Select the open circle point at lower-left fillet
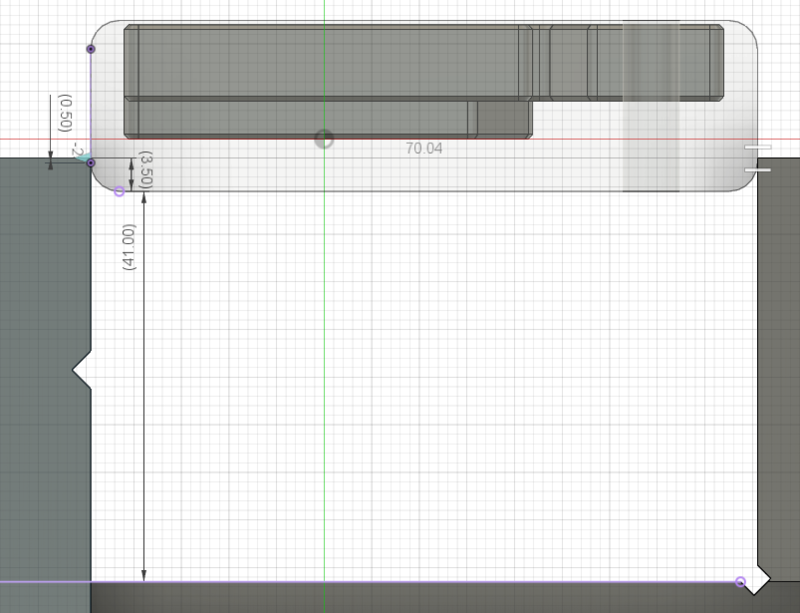This screenshot has width=800, height=613. (119, 191)
